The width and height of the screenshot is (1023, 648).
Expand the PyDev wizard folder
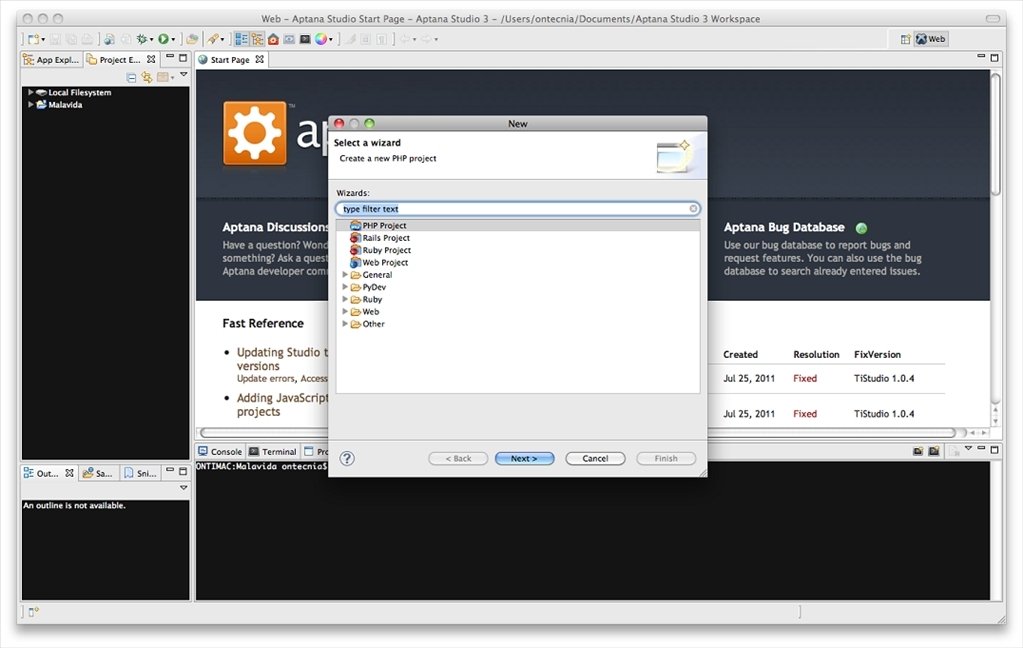pyautogui.click(x=345, y=287)
